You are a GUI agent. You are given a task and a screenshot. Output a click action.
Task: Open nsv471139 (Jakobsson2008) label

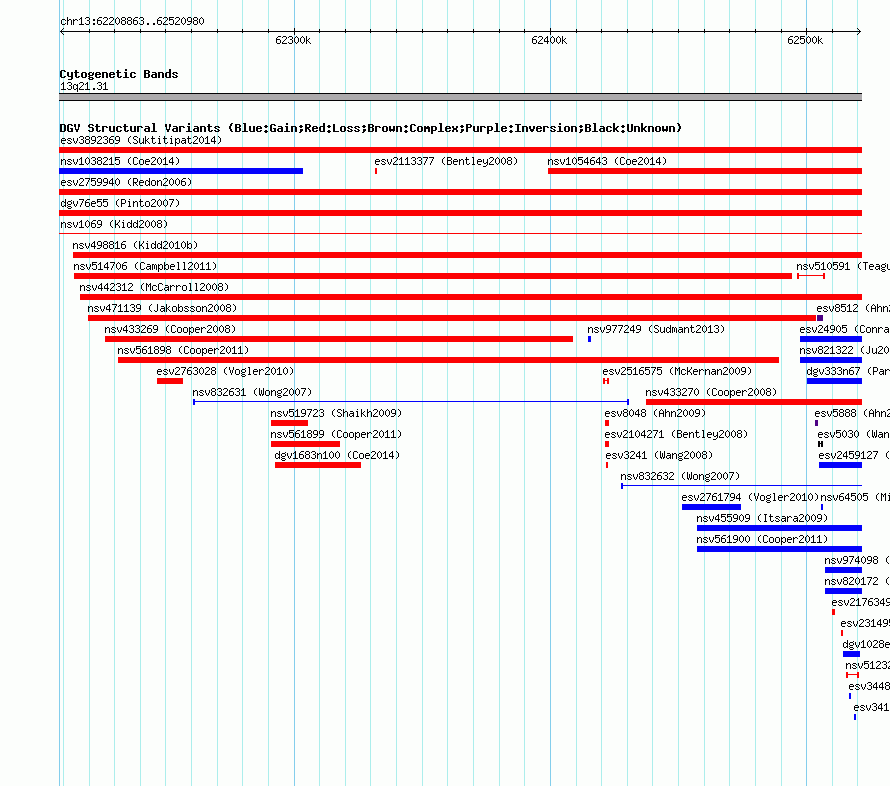[x=162, y=308]
